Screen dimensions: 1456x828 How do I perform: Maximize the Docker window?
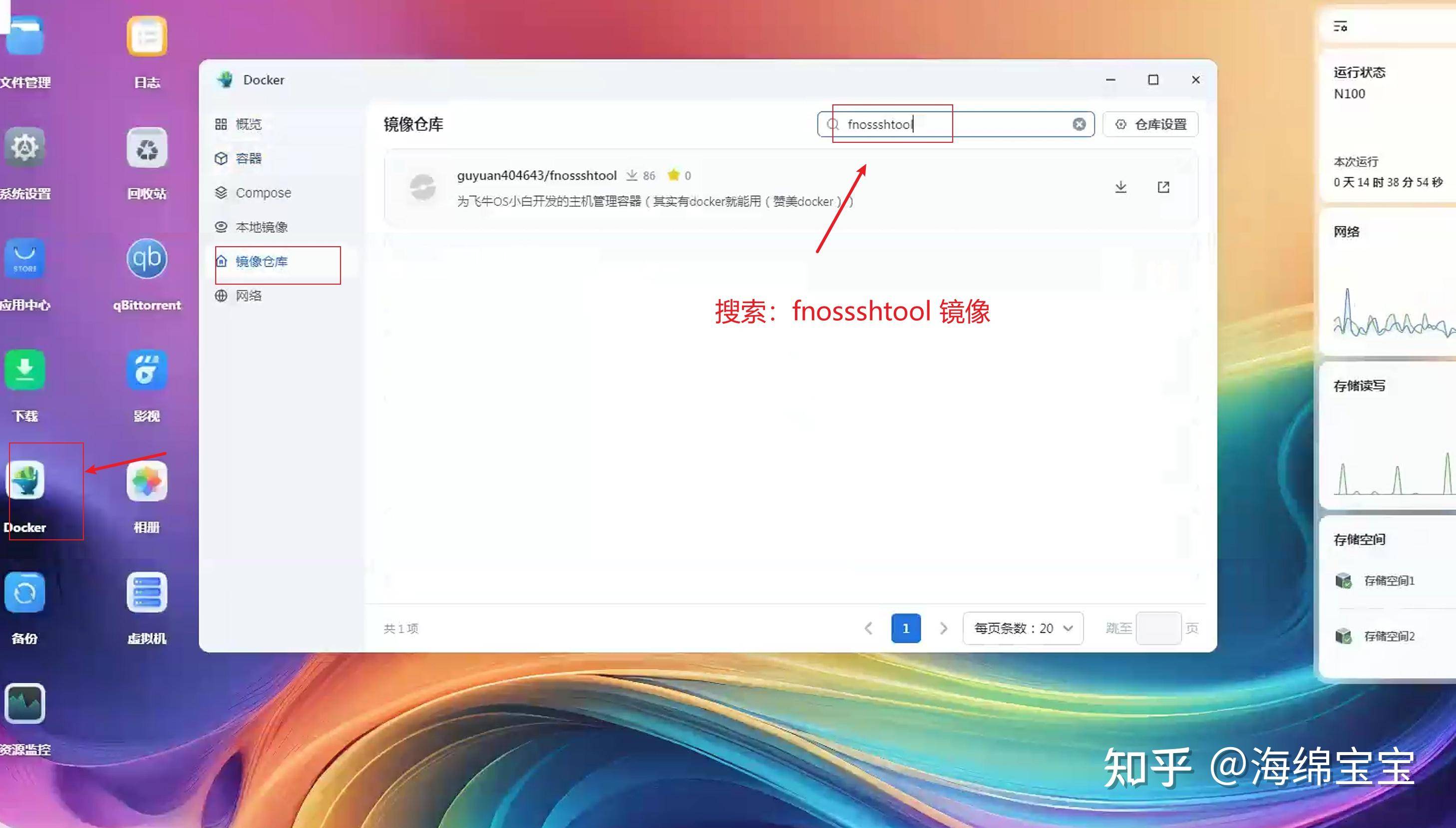[x=1153, y=79]
